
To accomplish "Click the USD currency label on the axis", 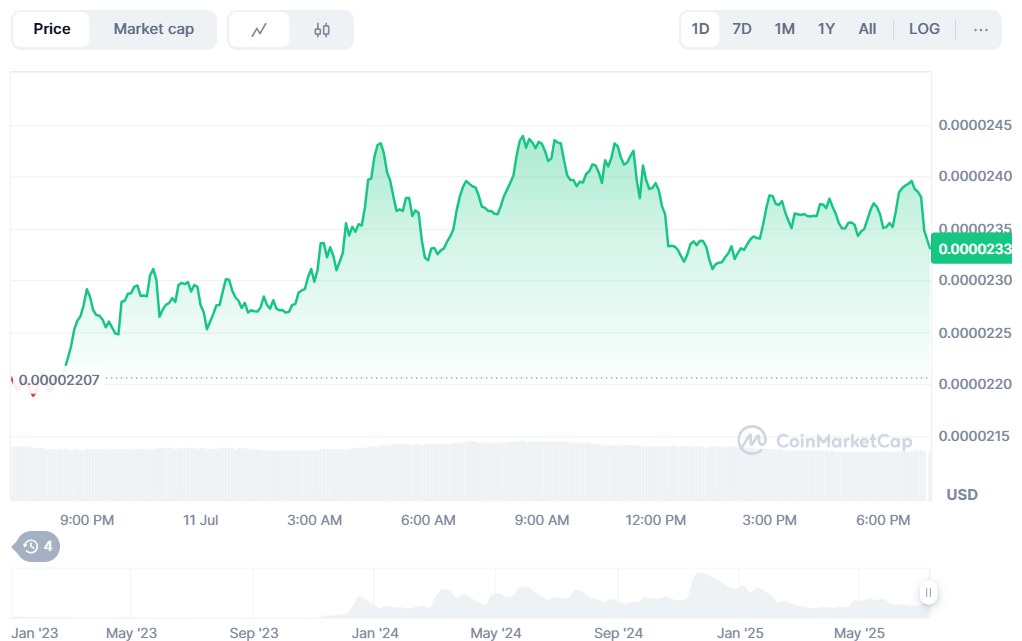I will [x=961, y=494].
